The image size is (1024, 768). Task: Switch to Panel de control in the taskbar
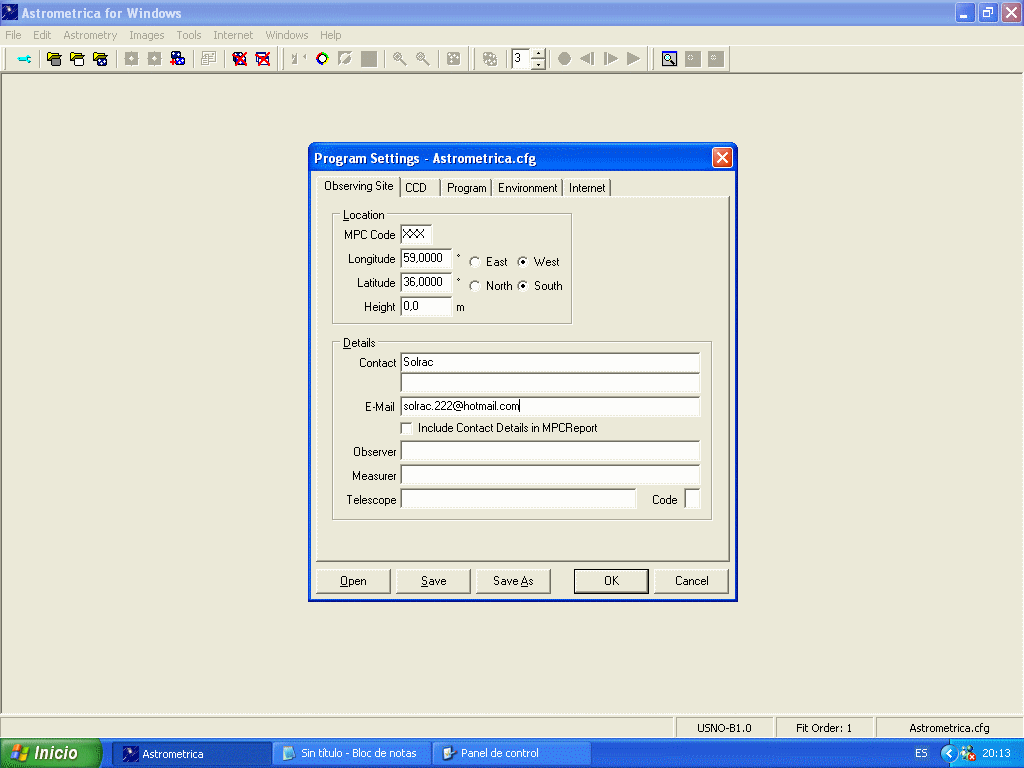pyautogui.click(x=512, y=754)
